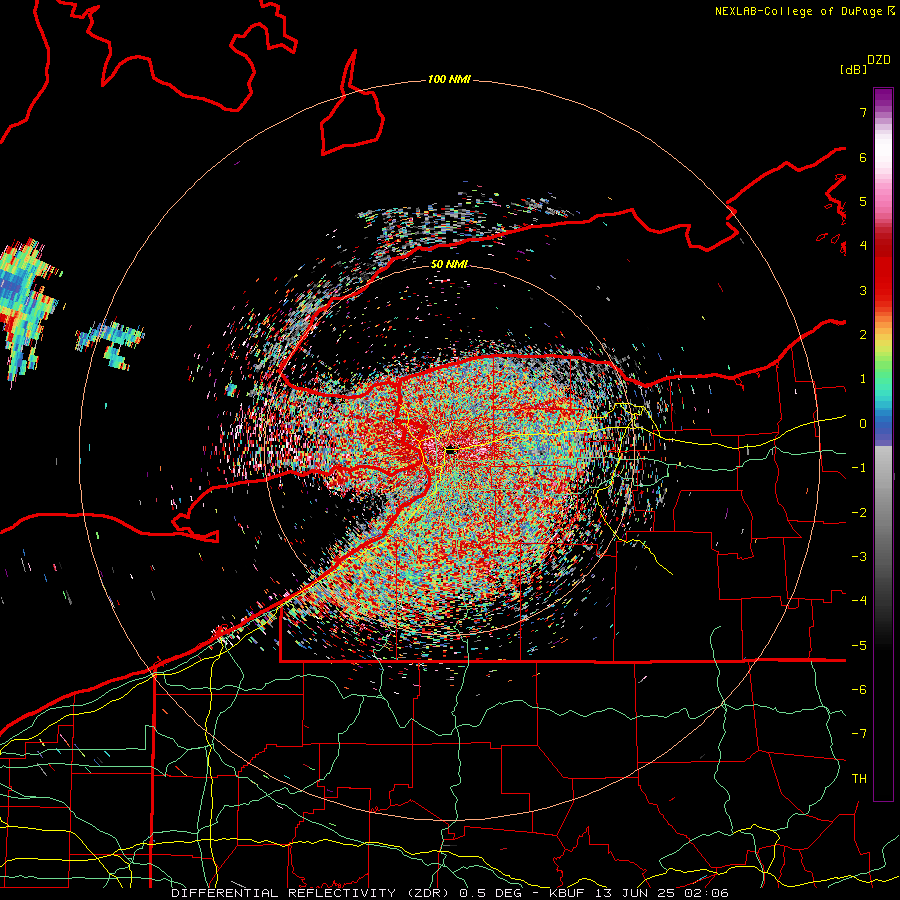Click the 0 scale value
This screenshot has width=900, height=900.
863,424
